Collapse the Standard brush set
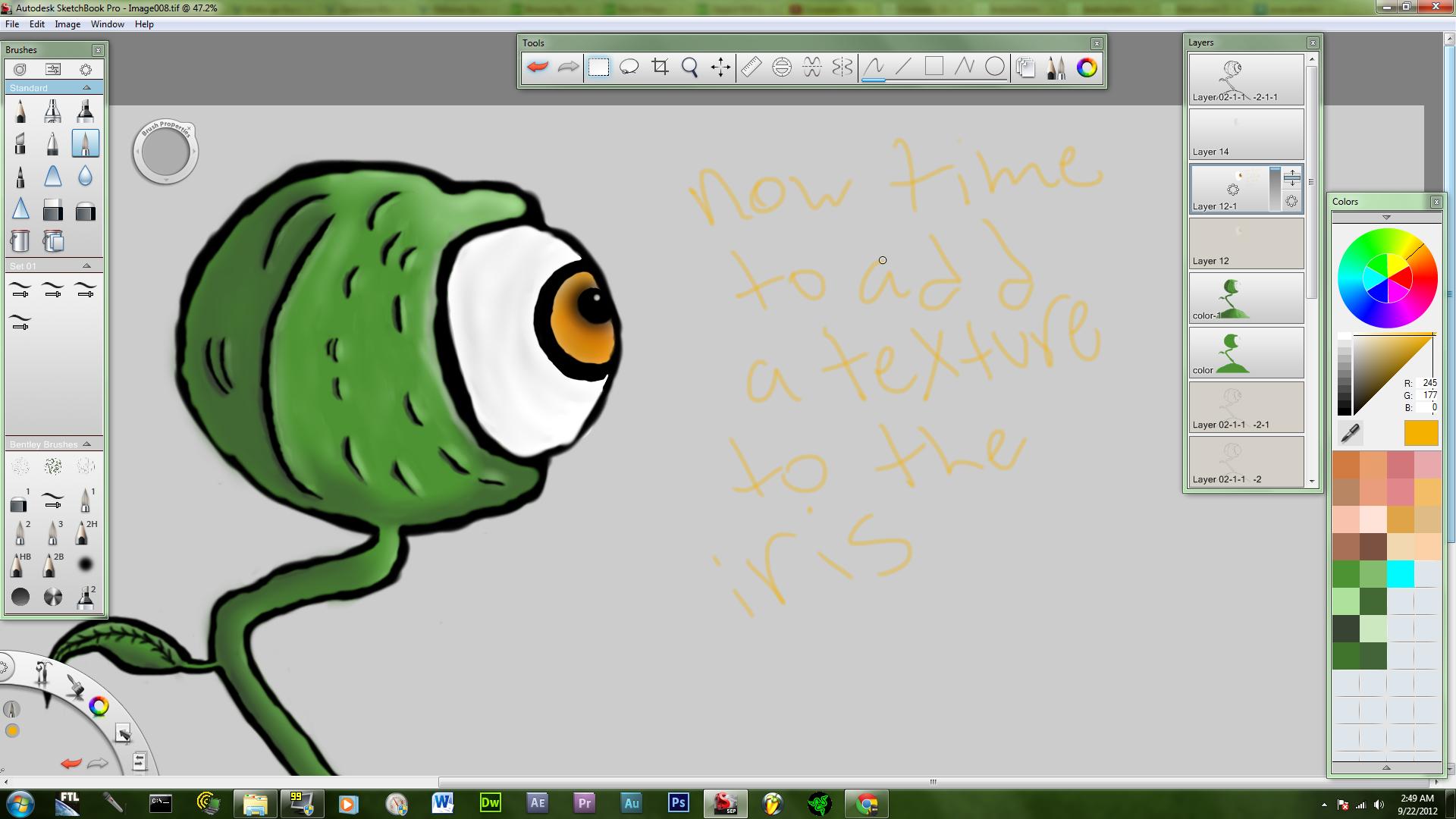1456x819 pixels. click(x=86, y=88)
